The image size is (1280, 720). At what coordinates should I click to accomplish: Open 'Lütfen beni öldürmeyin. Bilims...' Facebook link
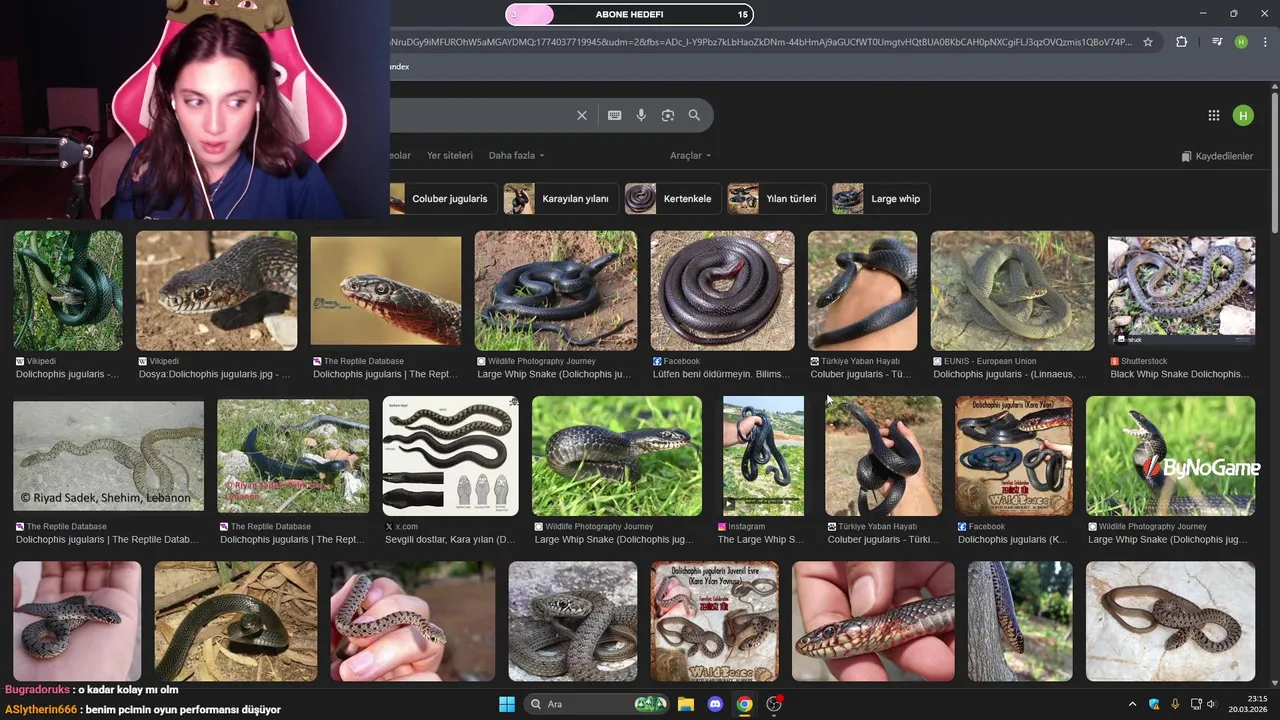coord(723,374)
